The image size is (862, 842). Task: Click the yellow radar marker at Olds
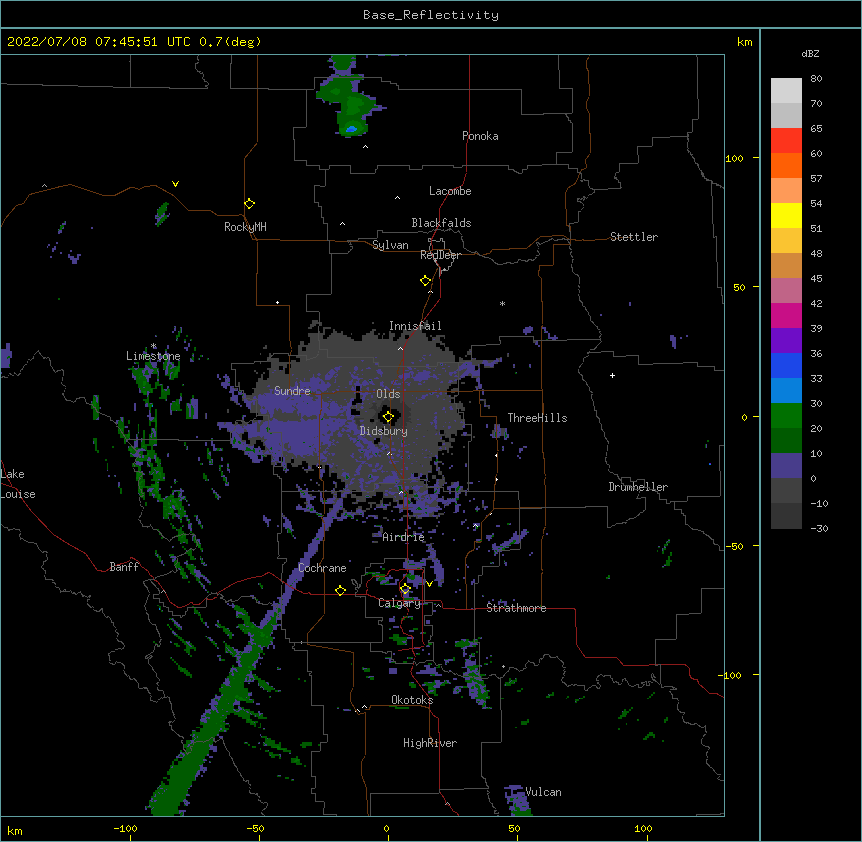(388, 417)
